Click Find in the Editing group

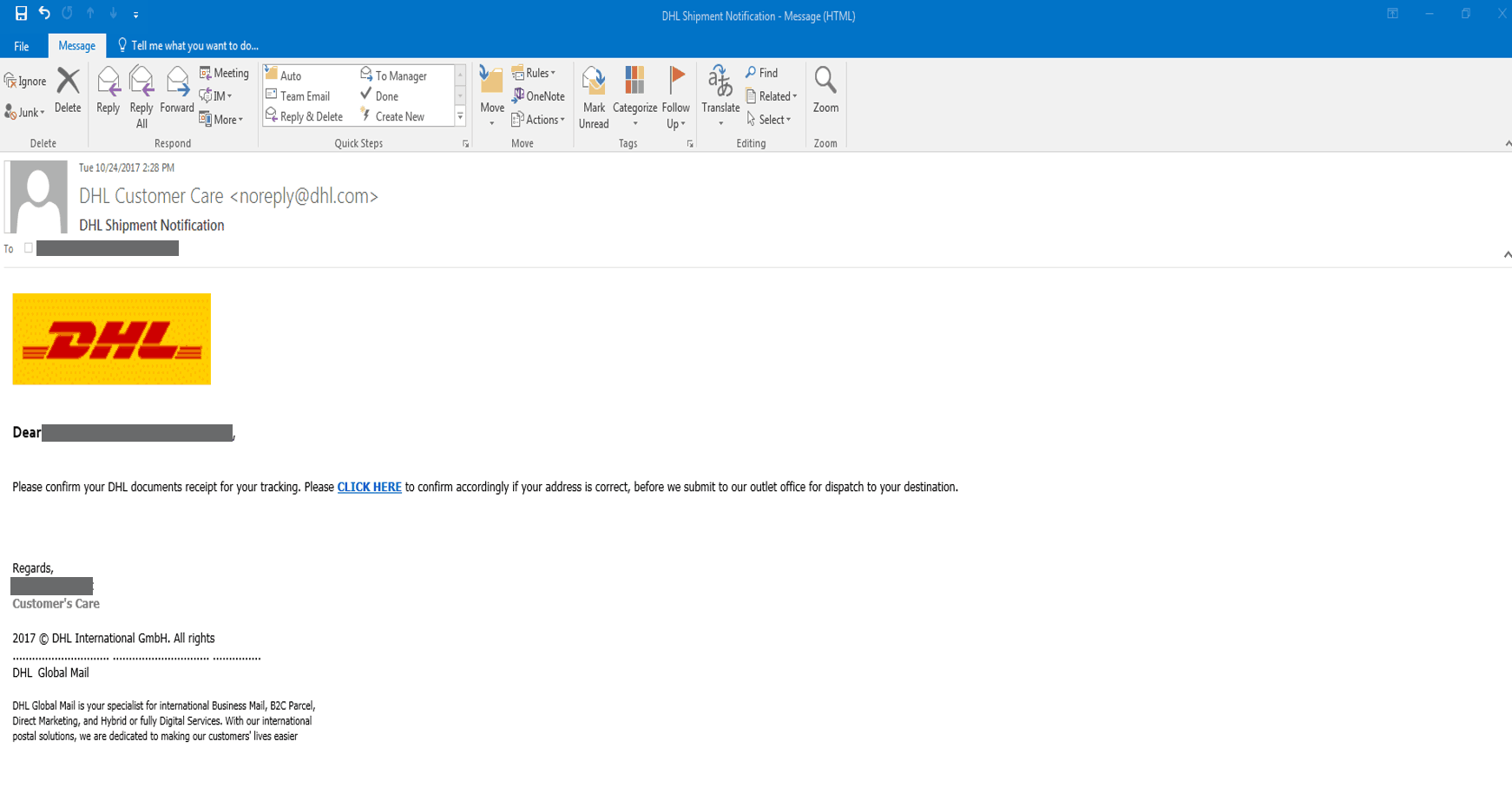click(762, 74)
